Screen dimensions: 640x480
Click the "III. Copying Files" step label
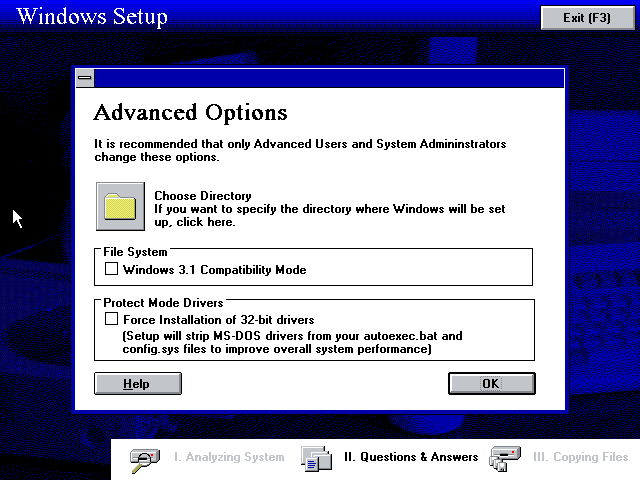(x=580, y=457)
